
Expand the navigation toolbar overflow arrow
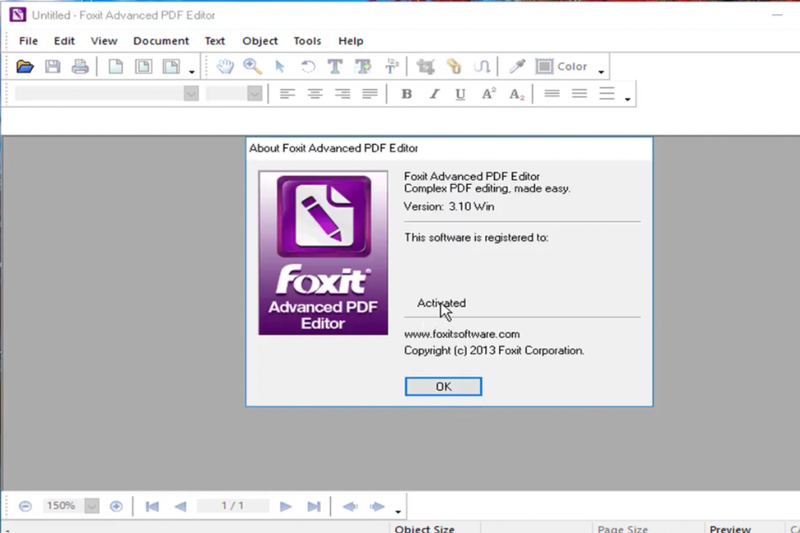(x=398, y=511)
